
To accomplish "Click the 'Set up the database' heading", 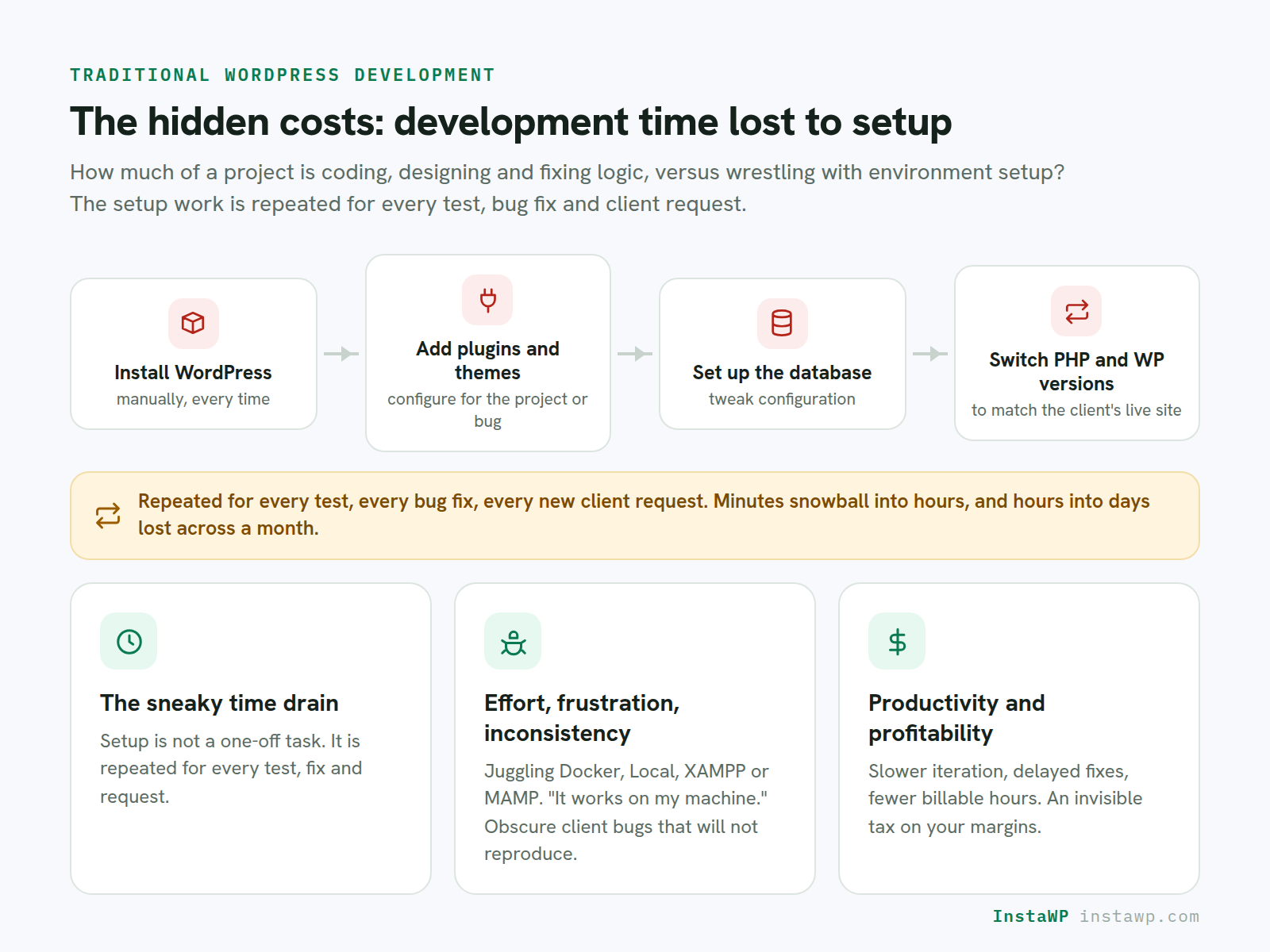I will point(782,373).
